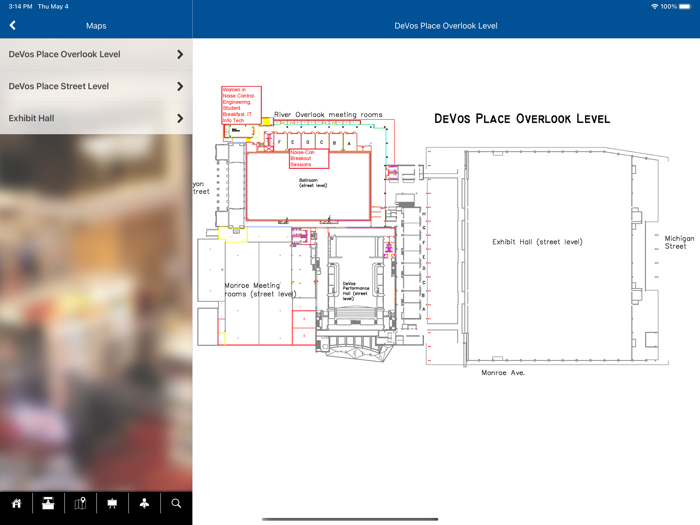Tap the DeVos Performance Hall label
Viewport: 700px width, 525px height.
click(354, 291)
